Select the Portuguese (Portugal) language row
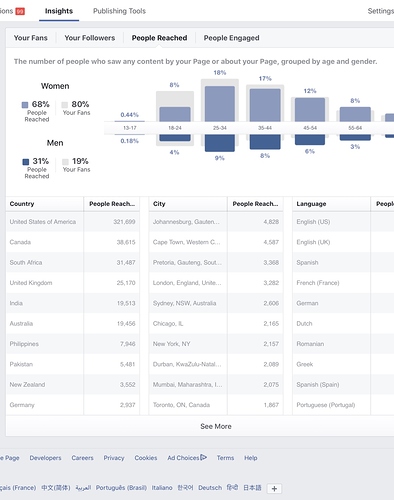The image size is (394, 500). (343, 405)
